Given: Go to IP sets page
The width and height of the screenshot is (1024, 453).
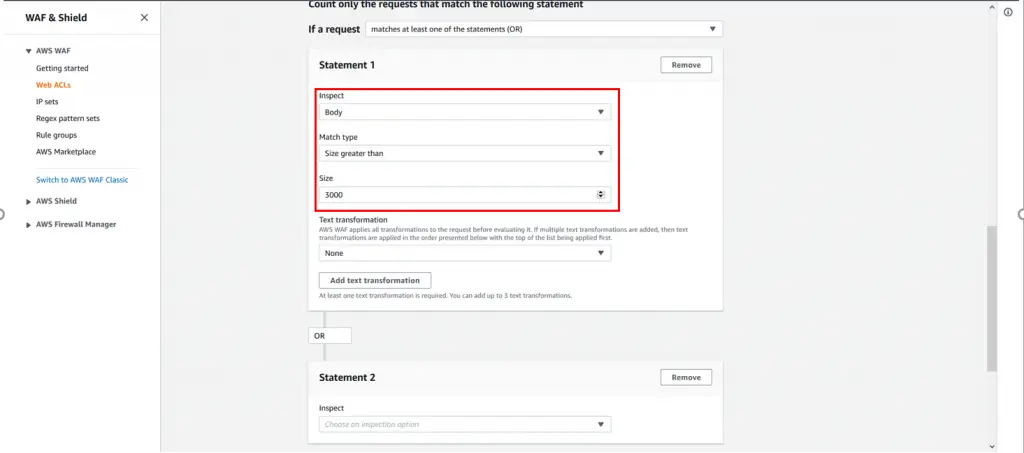Looking at the screenshot, I should pyautogui.click(x=47, y=102).
